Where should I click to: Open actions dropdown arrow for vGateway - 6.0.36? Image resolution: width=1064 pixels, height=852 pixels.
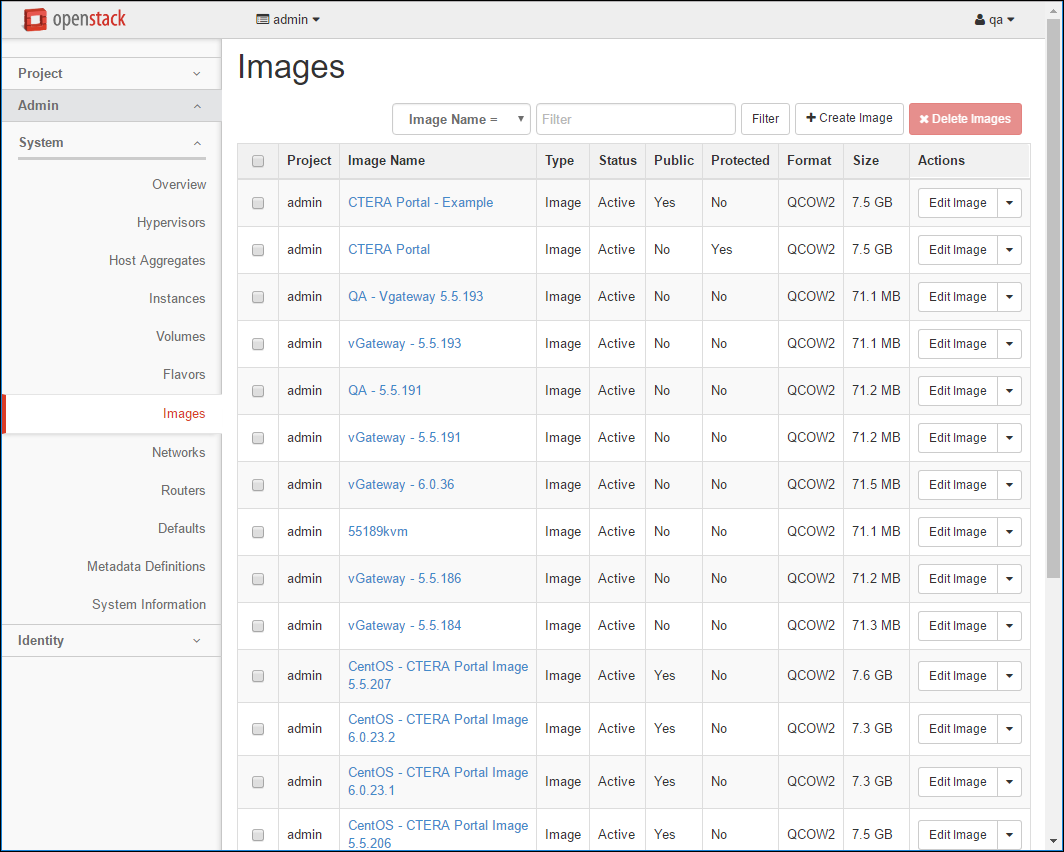click(x=1009, y=484)
